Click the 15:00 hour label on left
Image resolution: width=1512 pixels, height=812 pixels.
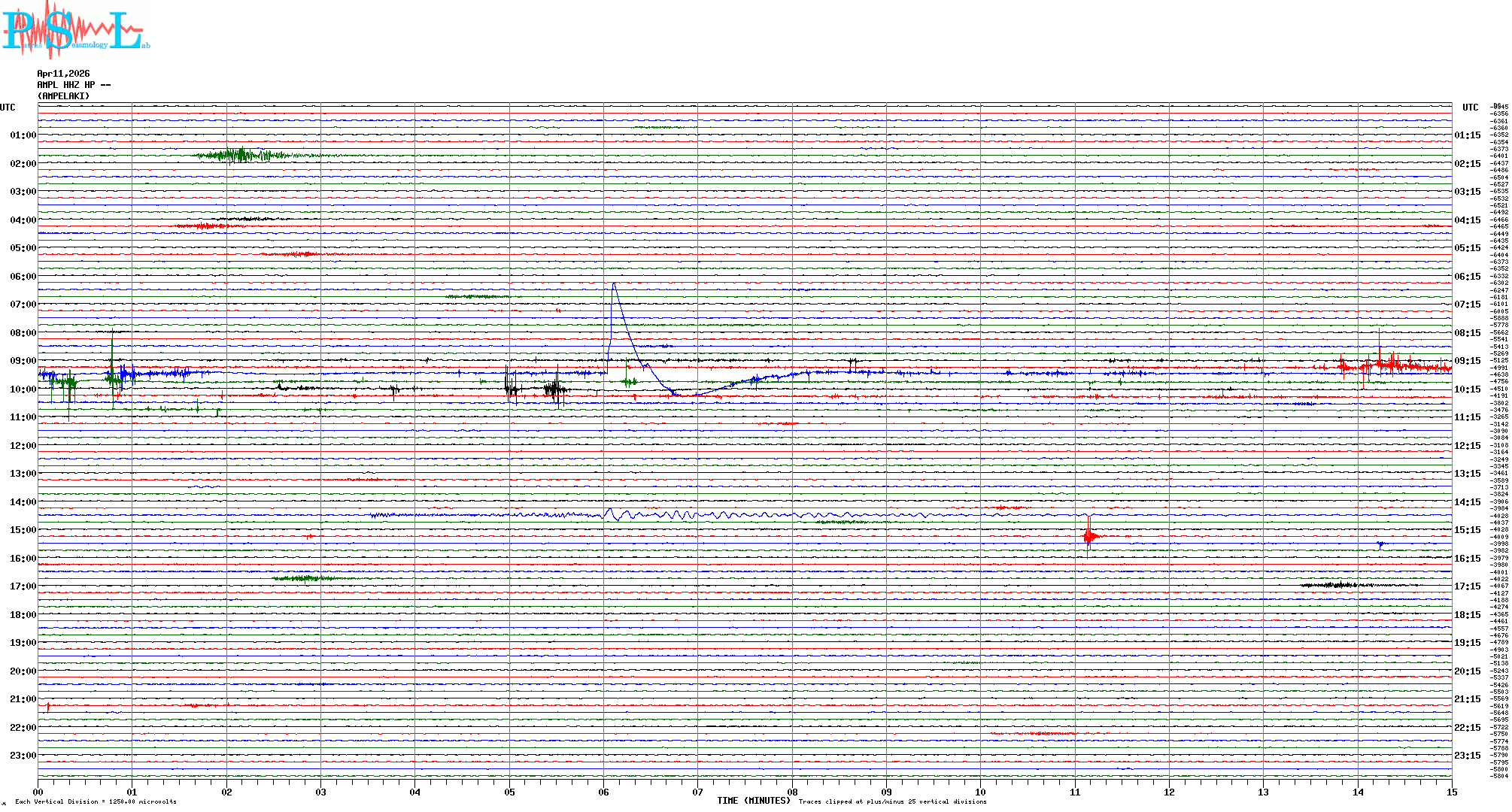(x=23, y=530)
